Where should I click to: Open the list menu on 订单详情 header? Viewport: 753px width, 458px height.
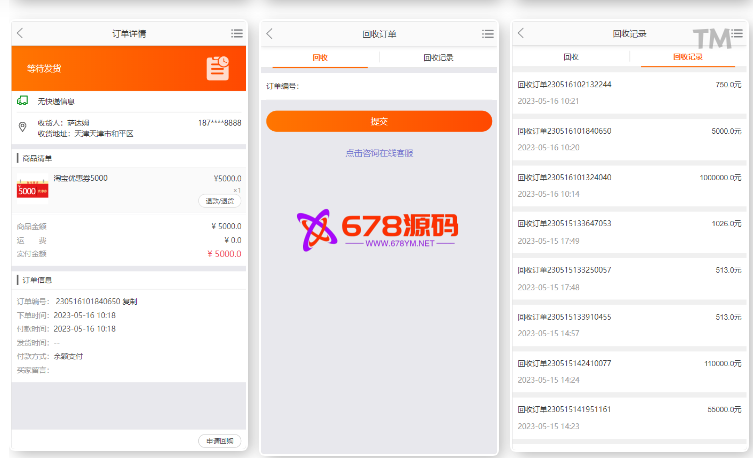pos(236,33)
